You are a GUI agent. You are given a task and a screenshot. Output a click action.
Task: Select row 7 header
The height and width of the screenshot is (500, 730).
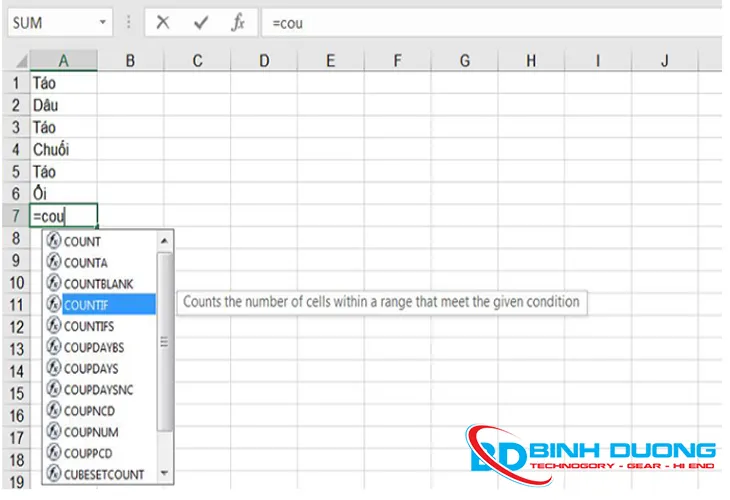[16, 216]
